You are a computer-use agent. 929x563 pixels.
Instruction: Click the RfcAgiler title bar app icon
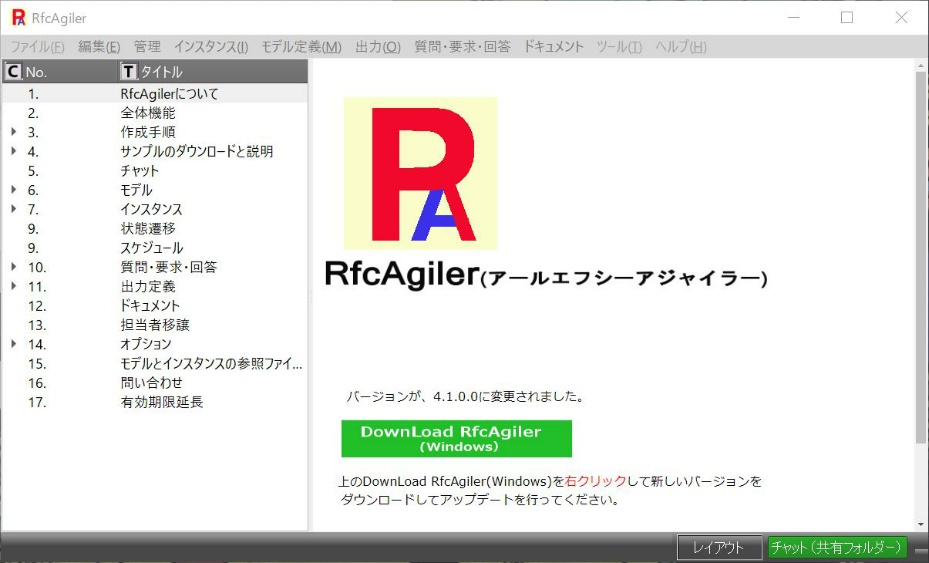tap(18, 18)
